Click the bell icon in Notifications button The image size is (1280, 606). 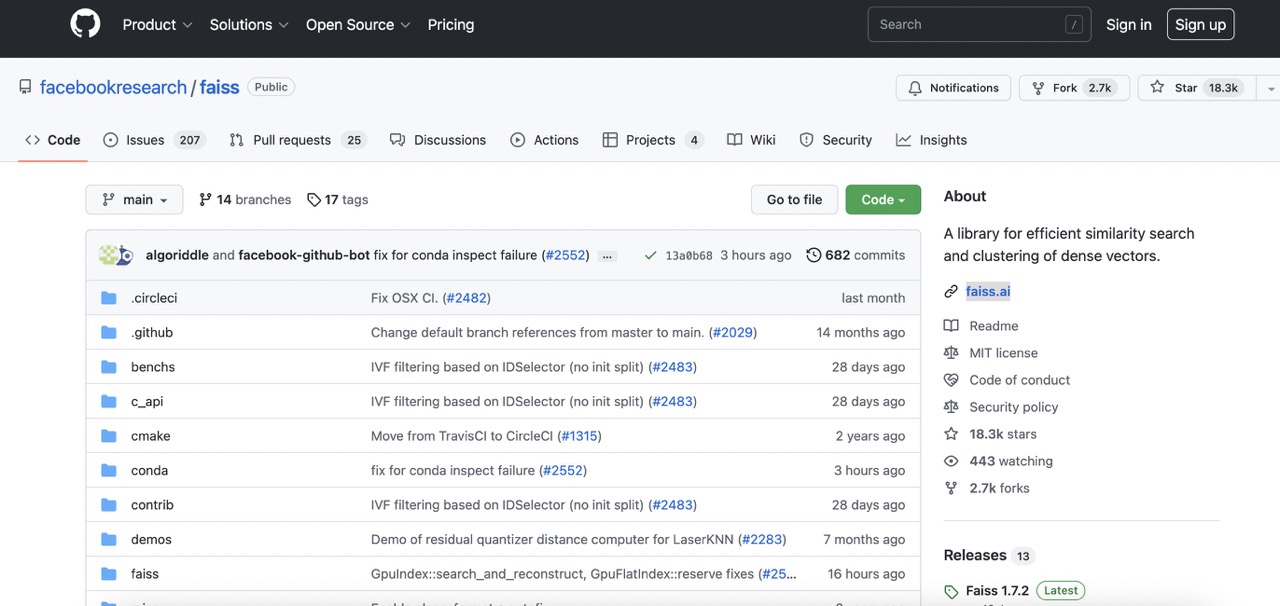(914, 88)
